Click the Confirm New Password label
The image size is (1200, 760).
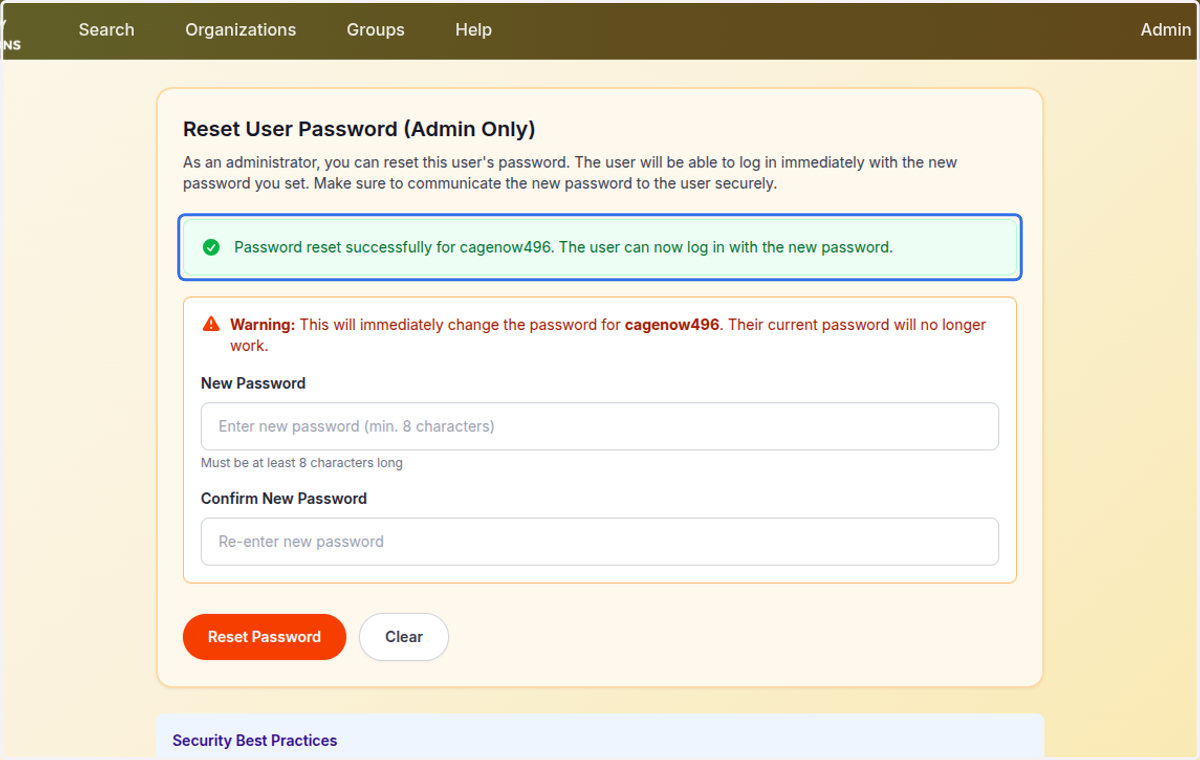pyautogui.click(x=284, y=498)
